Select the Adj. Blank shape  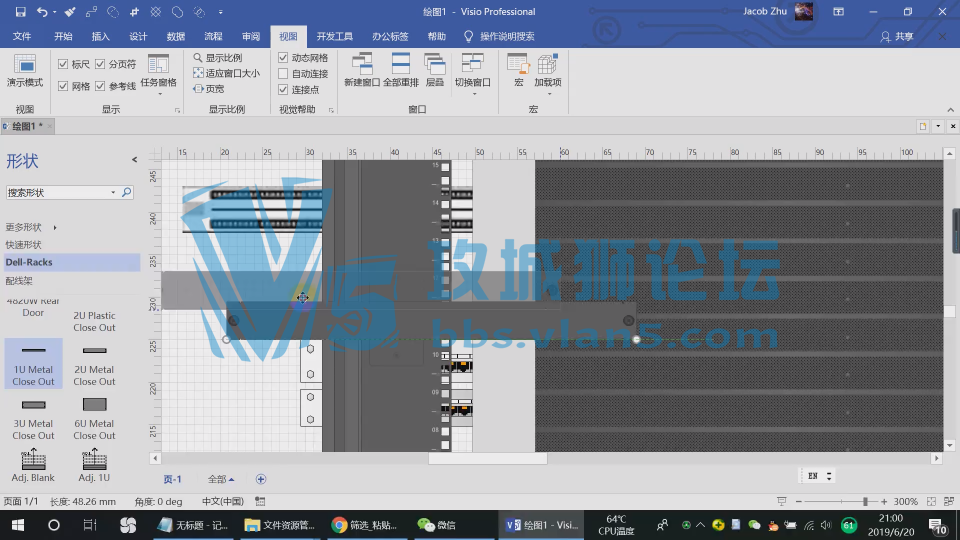pyautogui.click(x=34, y=465)
